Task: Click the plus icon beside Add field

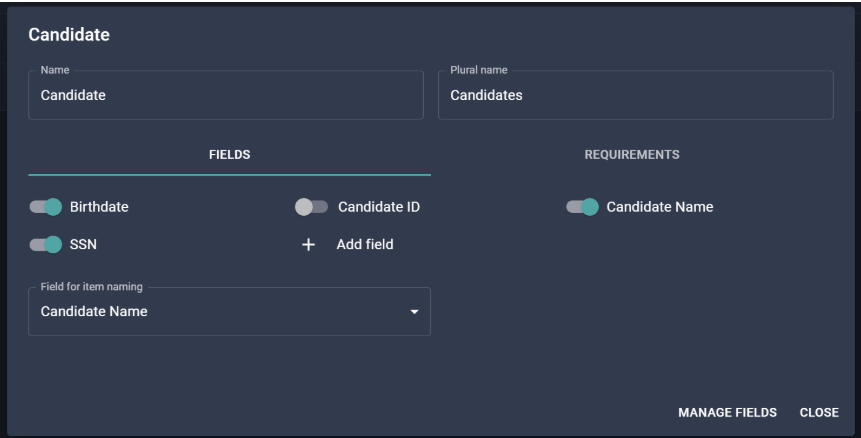Action: point(309,245)
